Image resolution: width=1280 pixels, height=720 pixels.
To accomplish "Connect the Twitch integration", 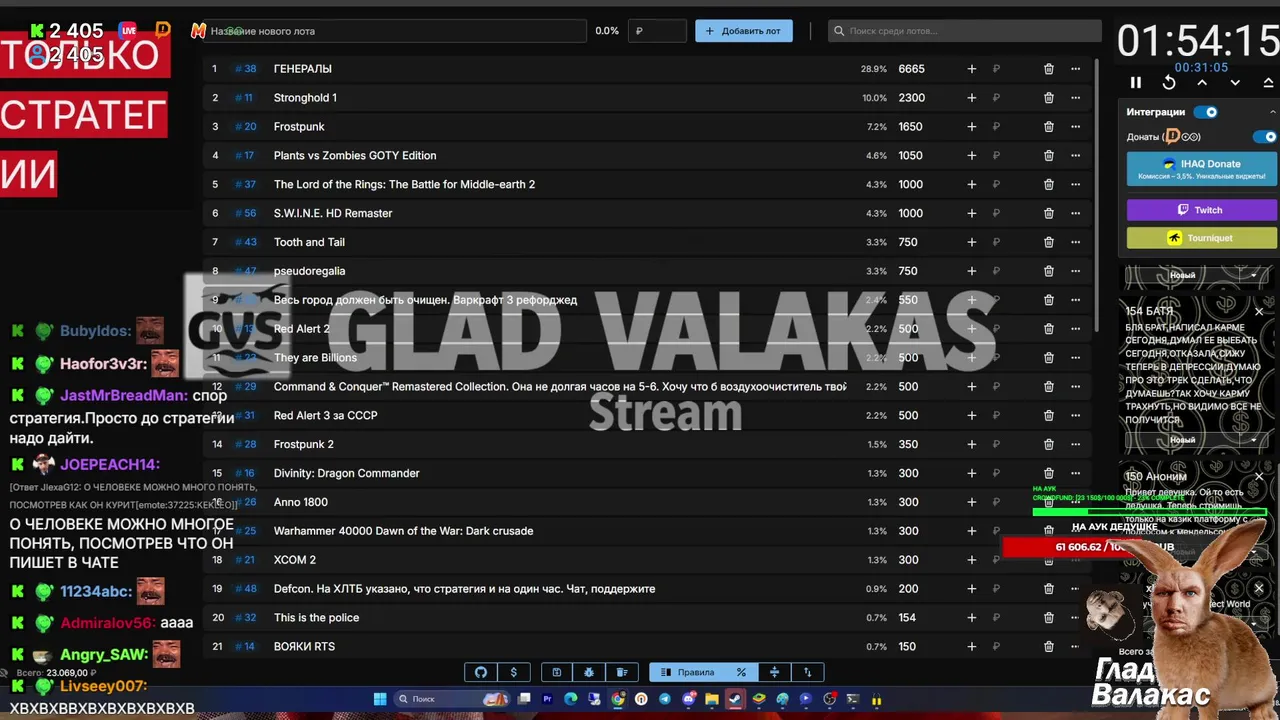I will pyautogui.click(x=1202, y=210).
